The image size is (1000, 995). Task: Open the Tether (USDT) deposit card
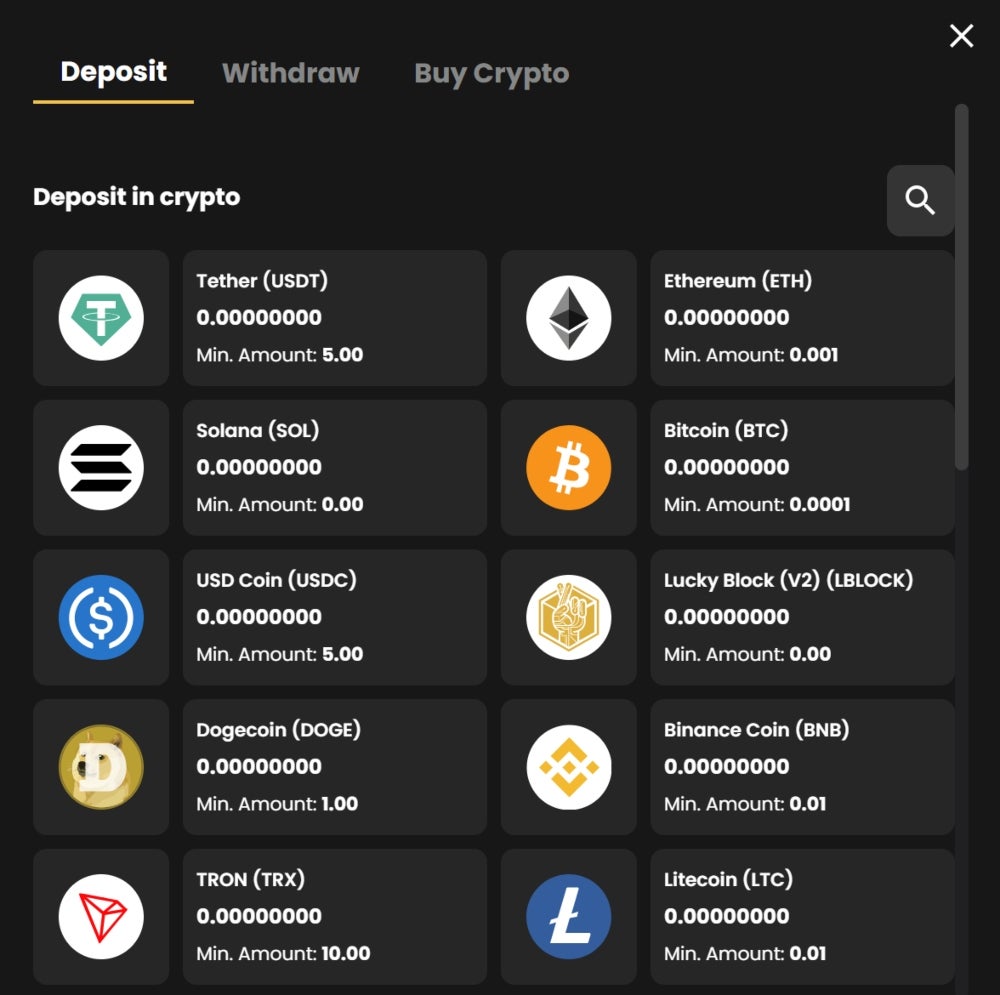[335, 318]
